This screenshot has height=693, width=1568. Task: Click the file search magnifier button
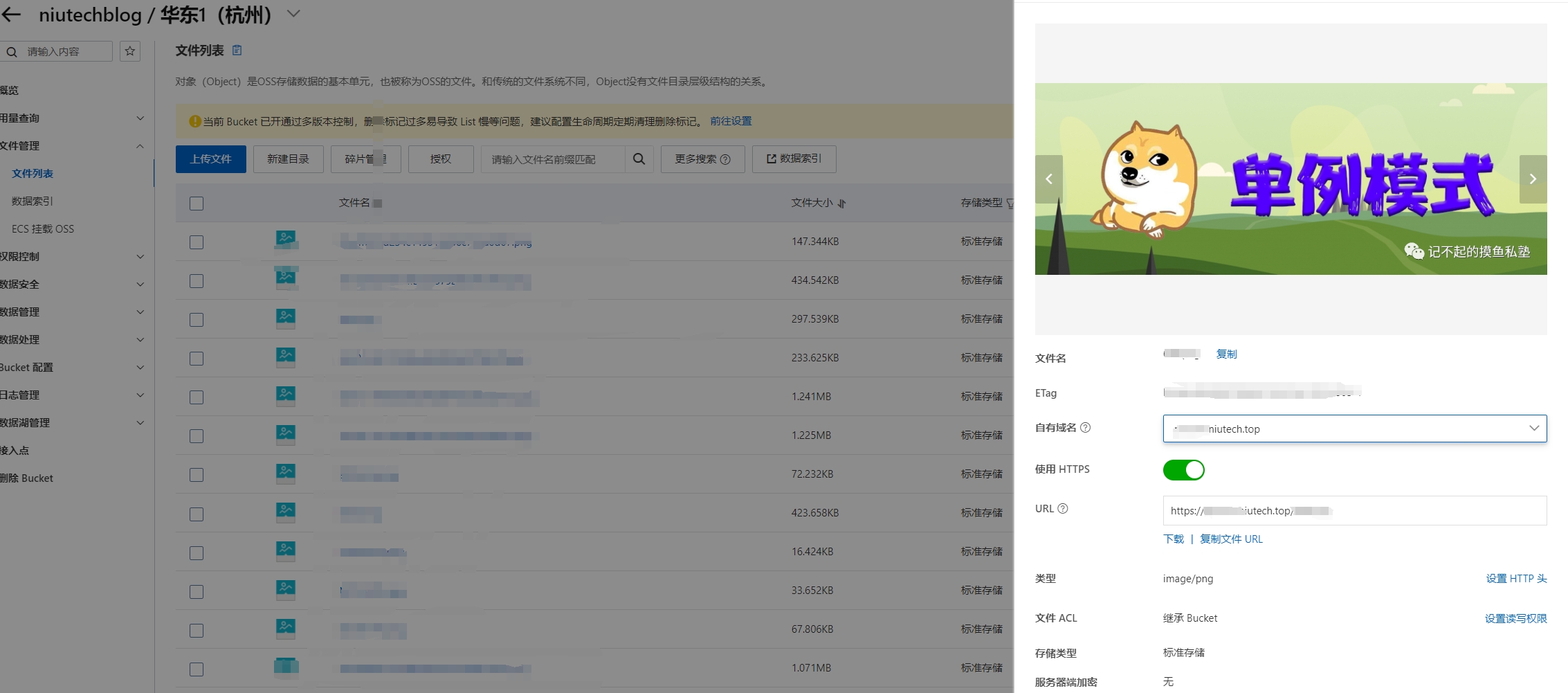(639, 159)
